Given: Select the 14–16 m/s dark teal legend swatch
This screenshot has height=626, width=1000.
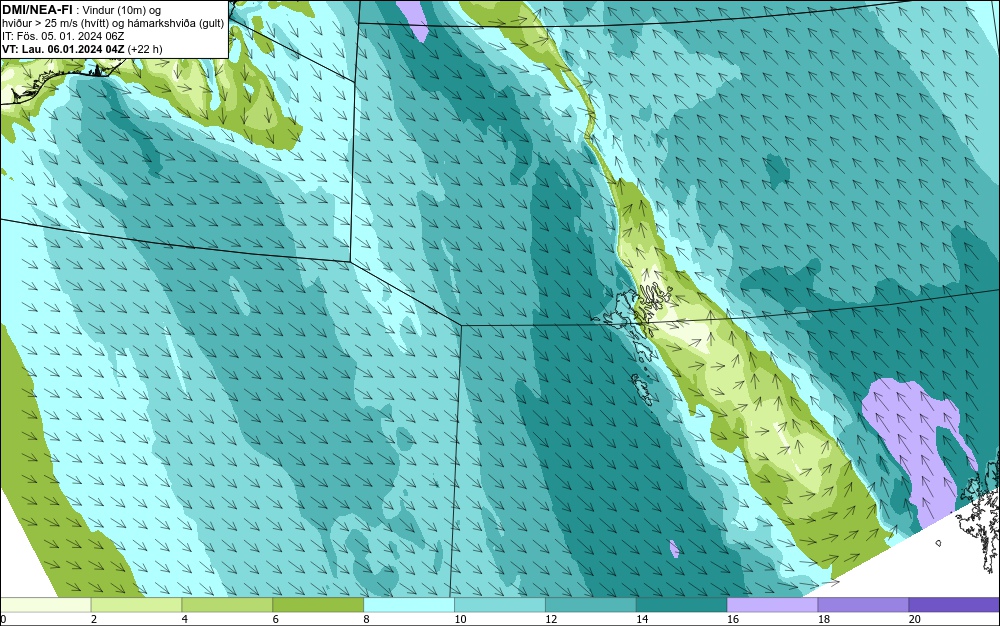Looking at the screenshot, I should (682, 604).
